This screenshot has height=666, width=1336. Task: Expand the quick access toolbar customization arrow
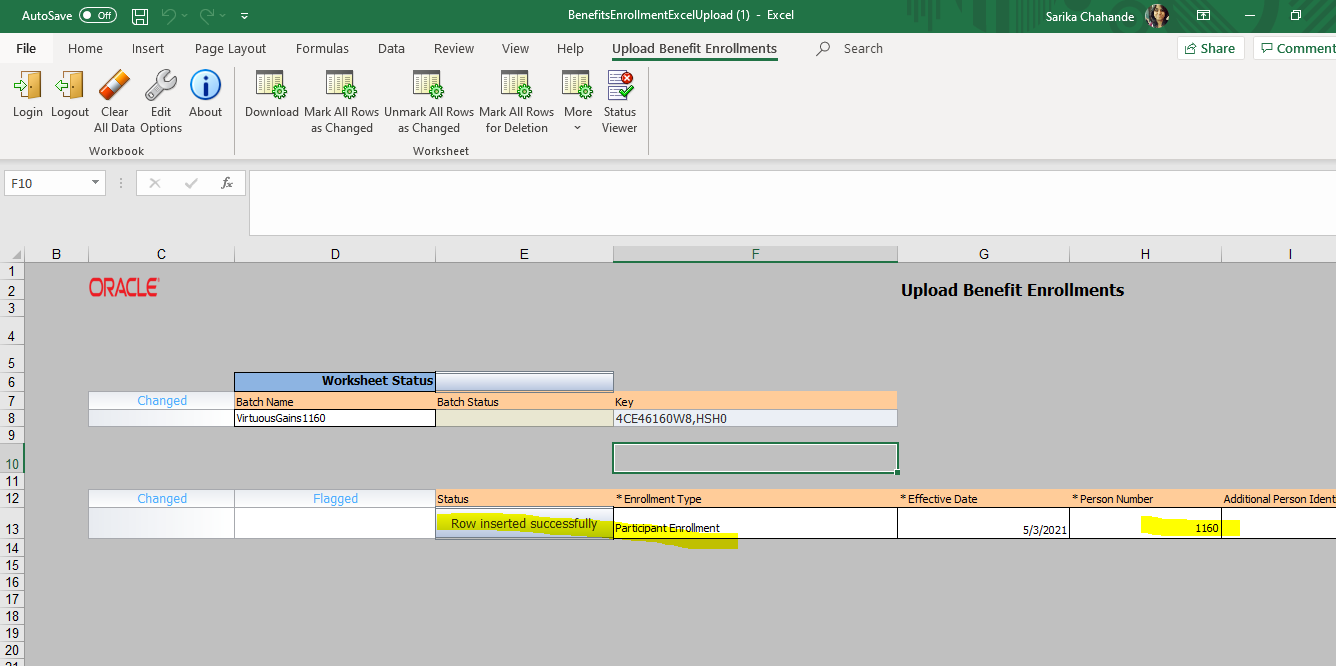pos(244,15)
